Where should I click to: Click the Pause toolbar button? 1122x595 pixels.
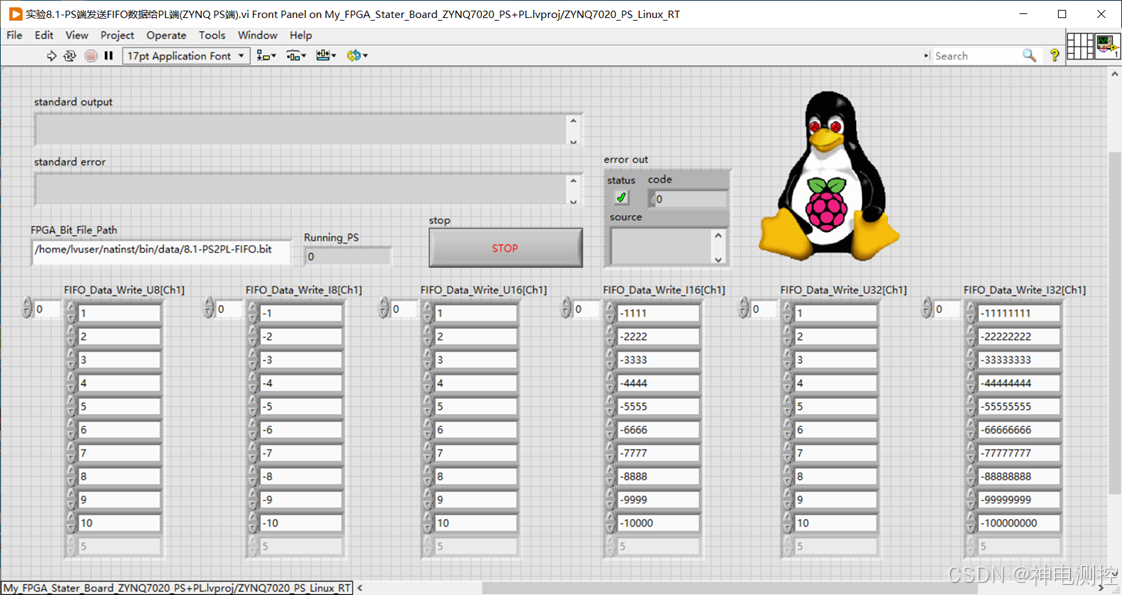(109, 56)
